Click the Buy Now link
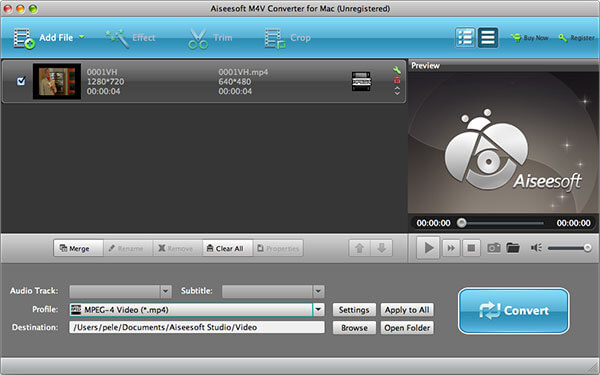 coord(530,38)
